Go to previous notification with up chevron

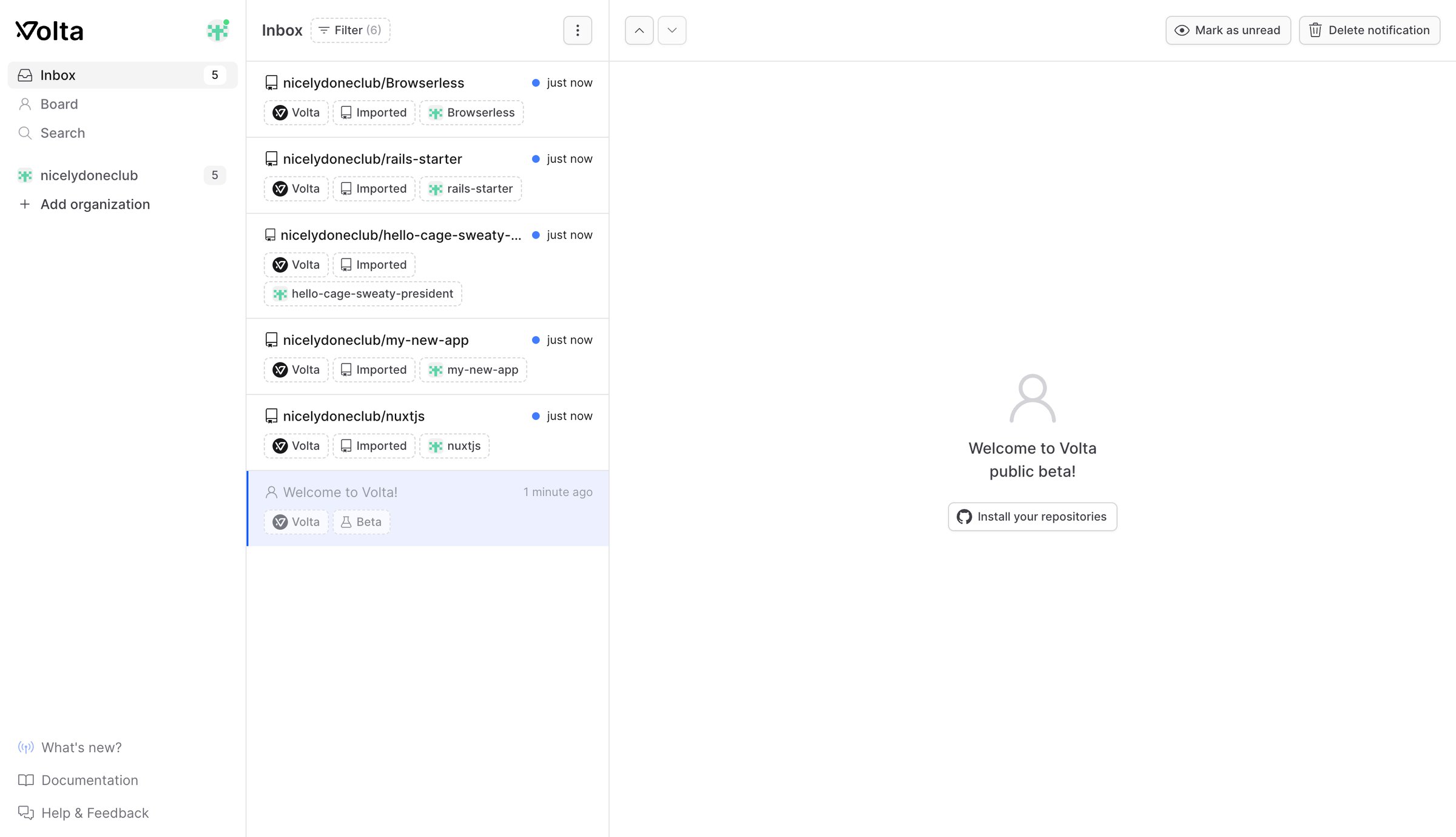639,30
